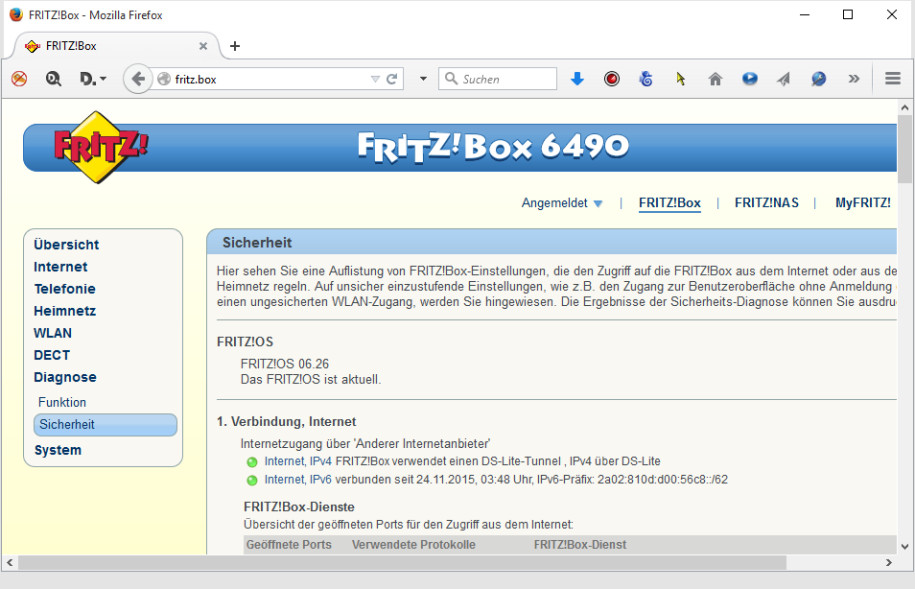
Task: Click the 'FRITZ!Box-Dienst' column header
Action: tap(580, 545)
